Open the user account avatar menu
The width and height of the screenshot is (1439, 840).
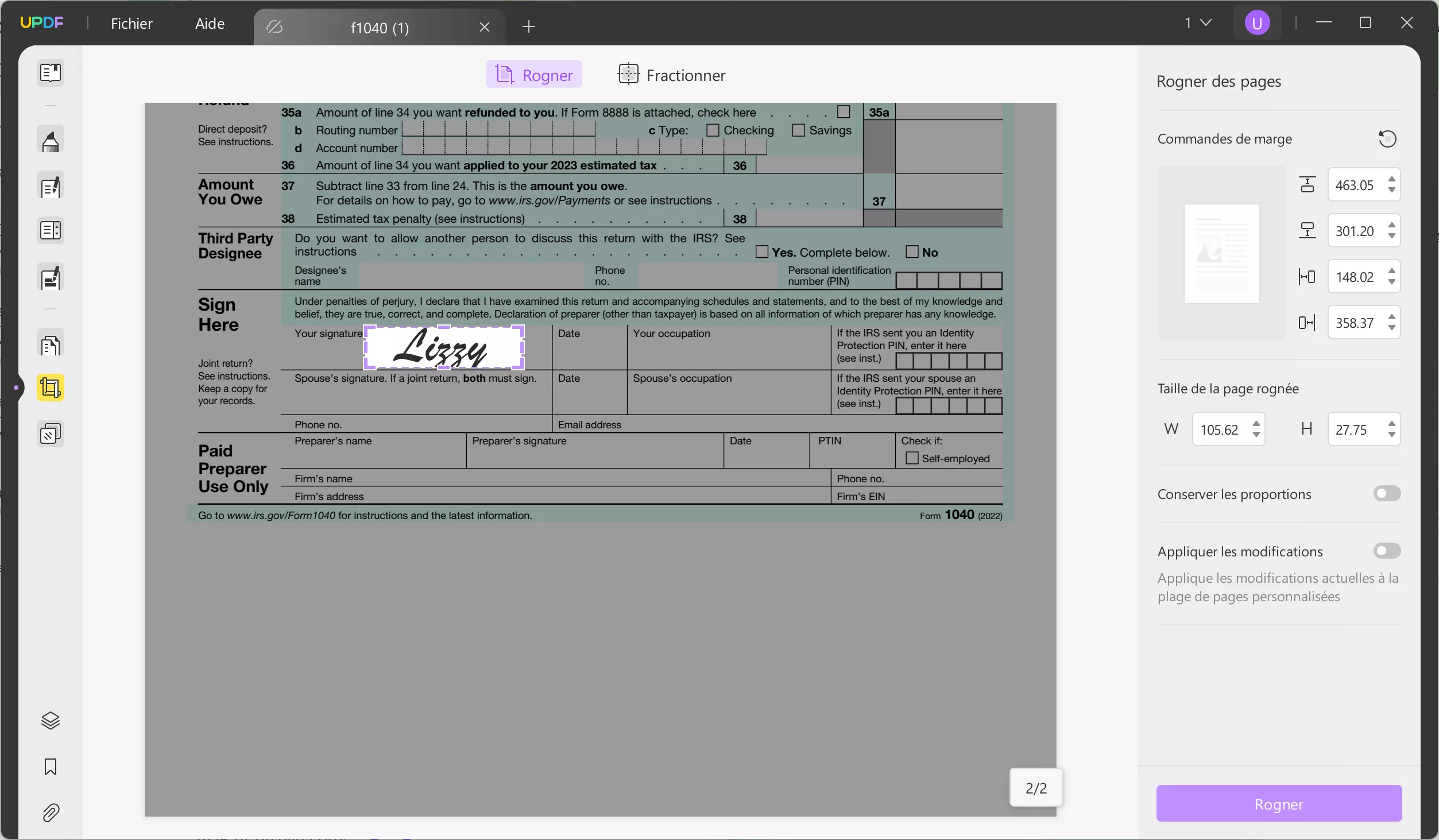coord(1257,22)
